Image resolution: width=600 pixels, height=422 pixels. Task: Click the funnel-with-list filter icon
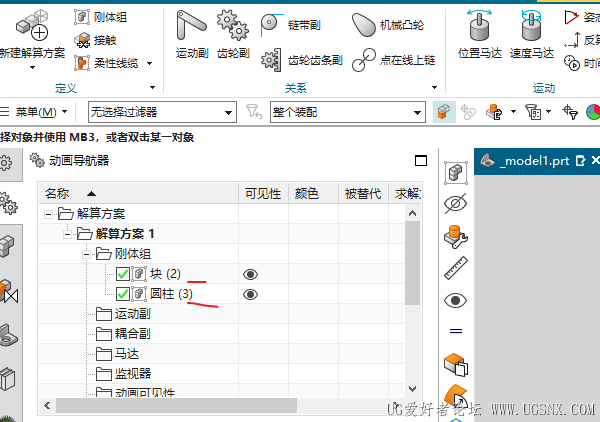click(533, 112)
